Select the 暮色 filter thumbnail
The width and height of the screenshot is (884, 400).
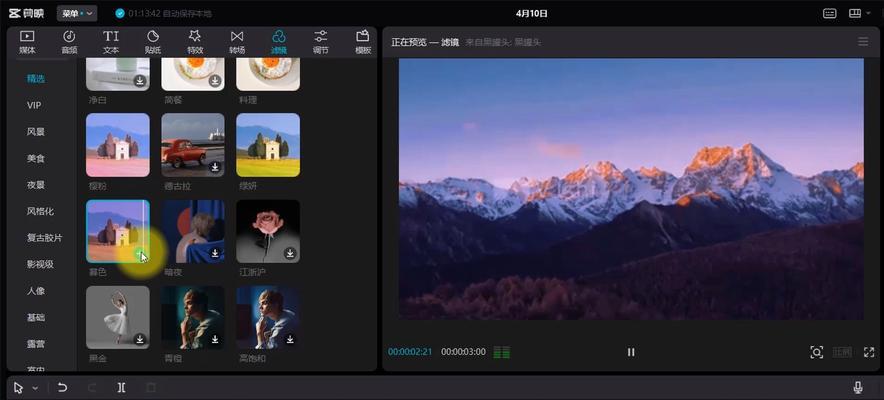point(118,231)
